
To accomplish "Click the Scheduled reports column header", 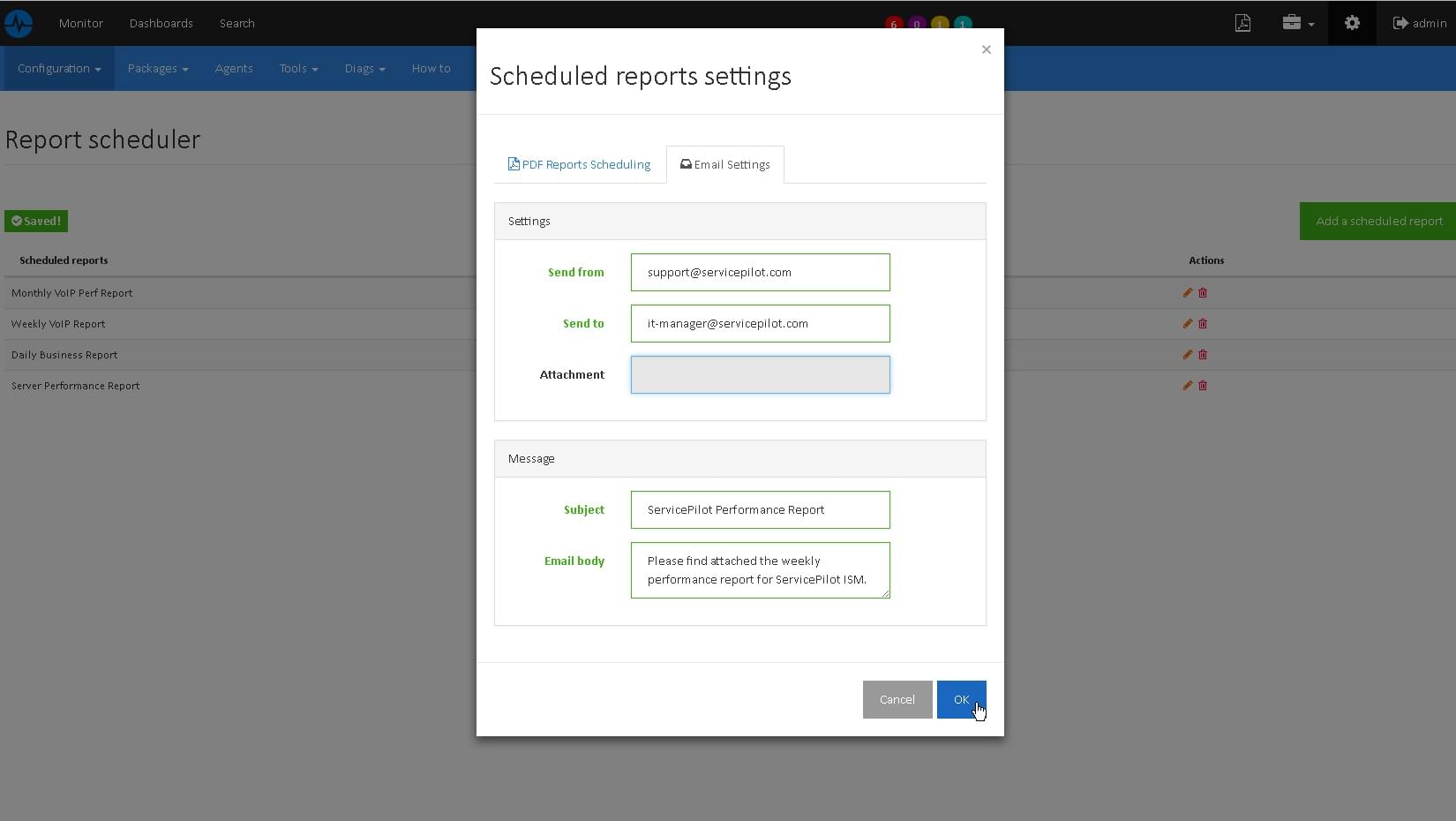I will click(64, 260).
